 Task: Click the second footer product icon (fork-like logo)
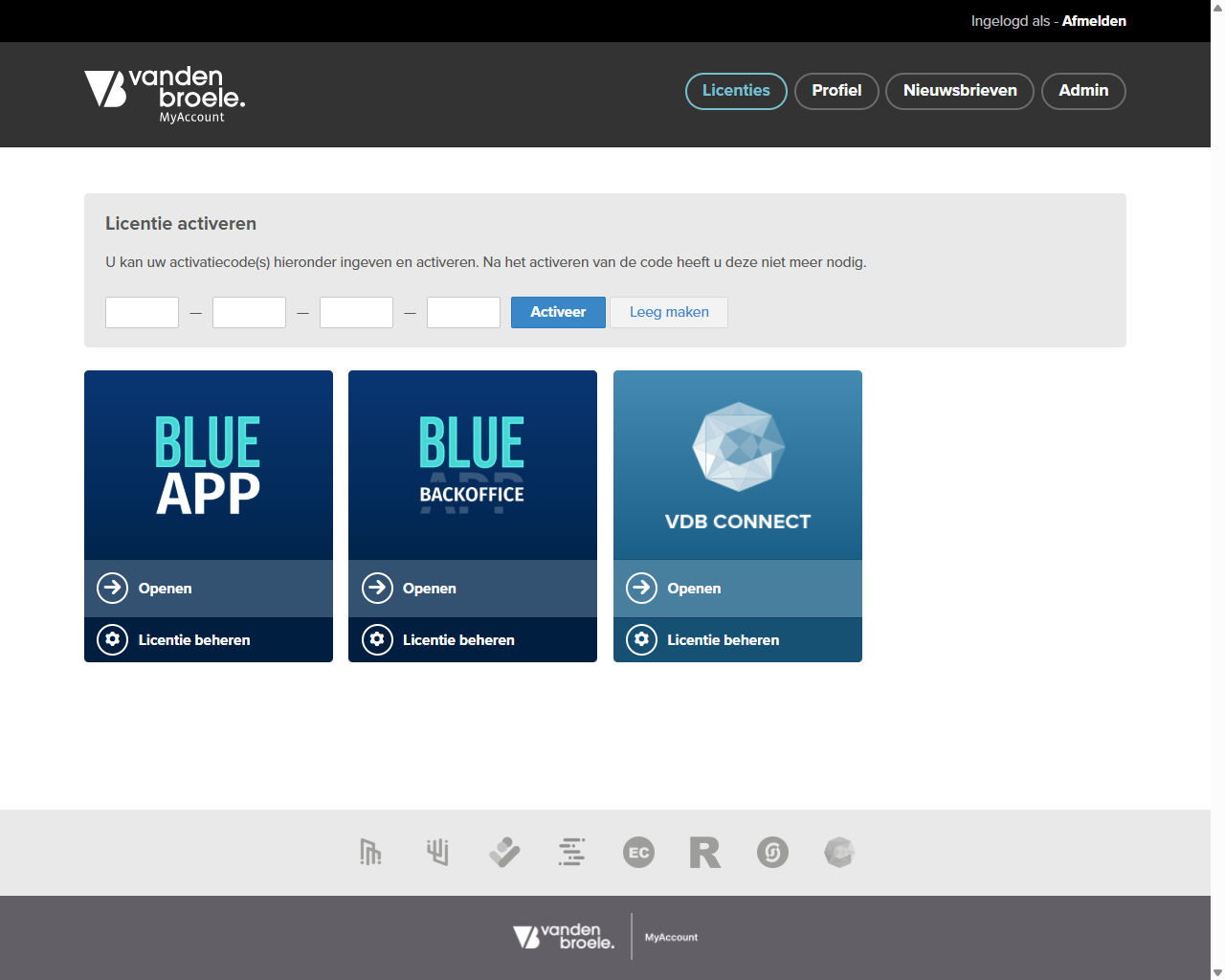click(x=437, y=852)
